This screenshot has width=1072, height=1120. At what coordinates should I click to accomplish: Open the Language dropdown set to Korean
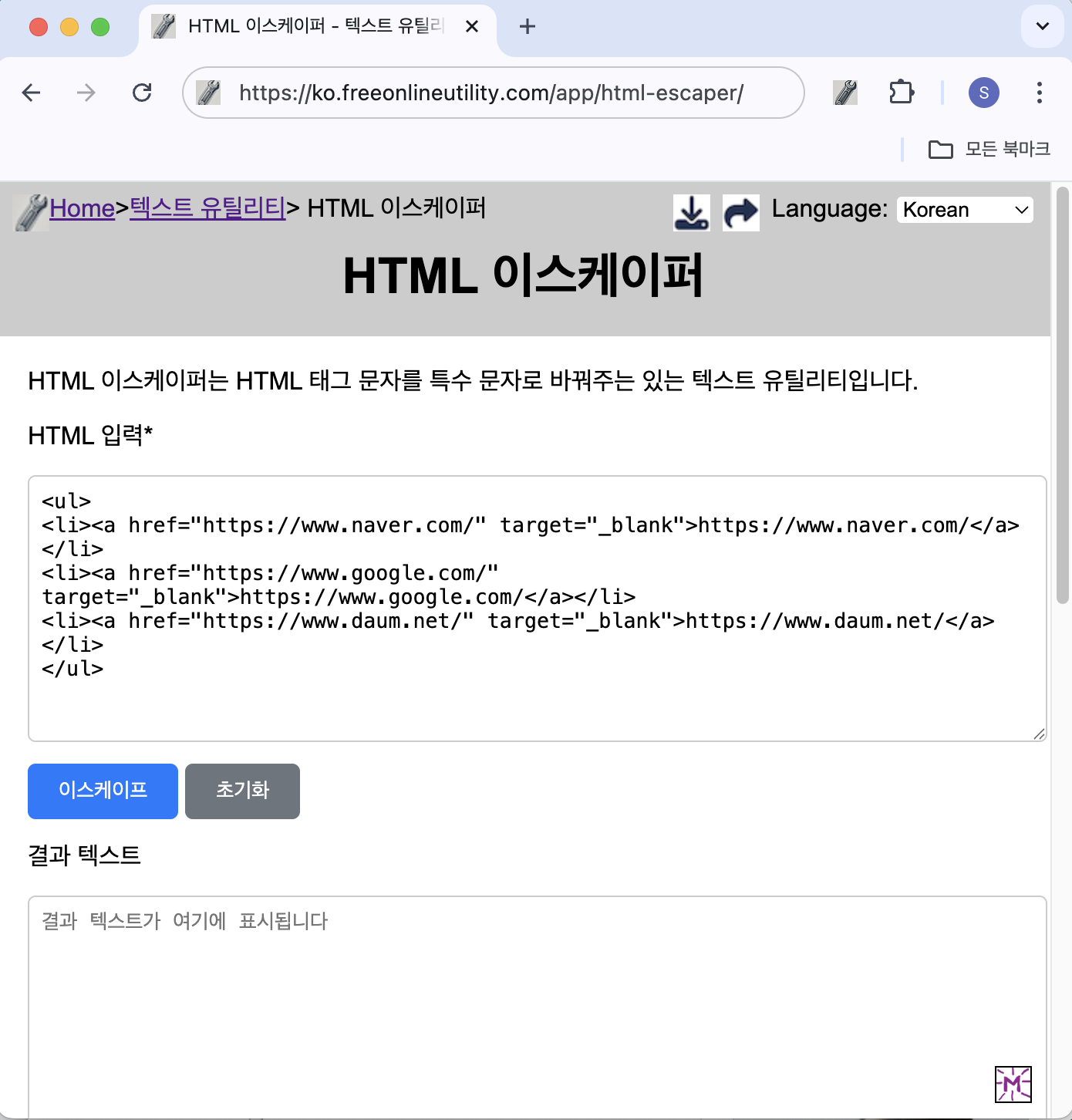tap(965, 210)
